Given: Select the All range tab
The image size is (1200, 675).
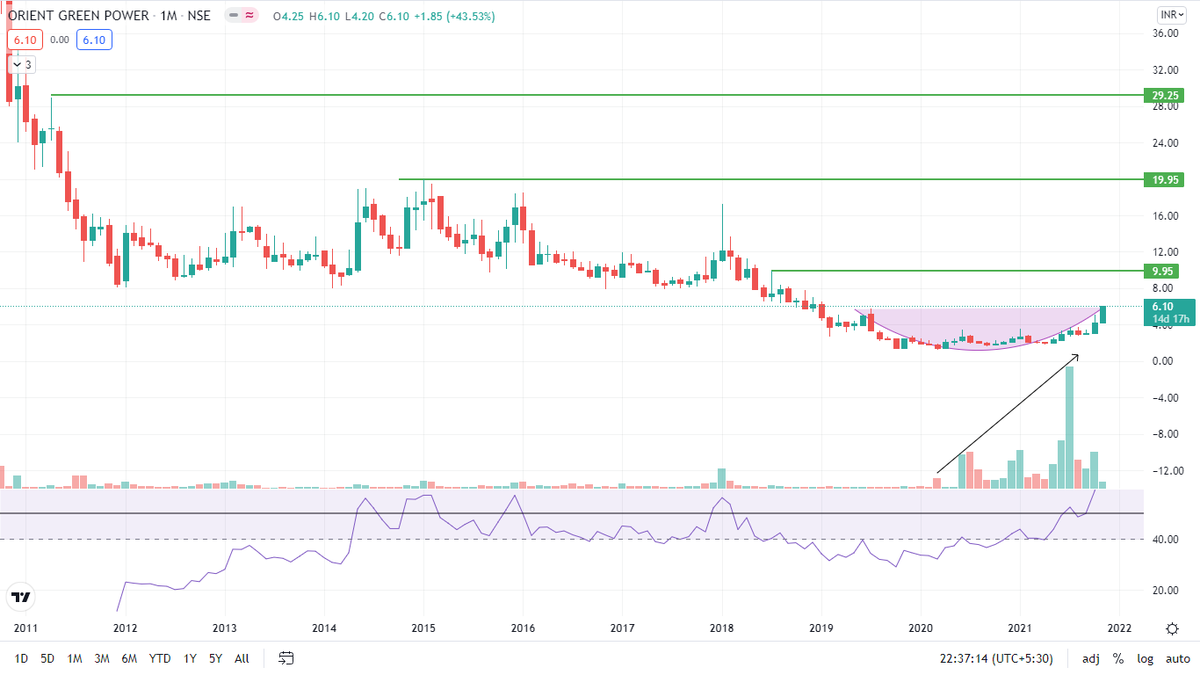Looking at the screenshot, I should pos(242,659).
